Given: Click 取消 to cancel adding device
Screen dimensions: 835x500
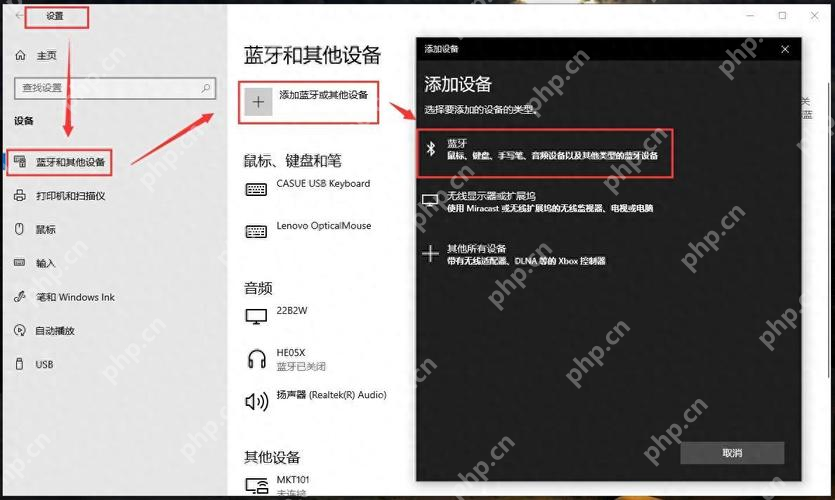Looking at the screenshot, I should (x=732, y=453).
